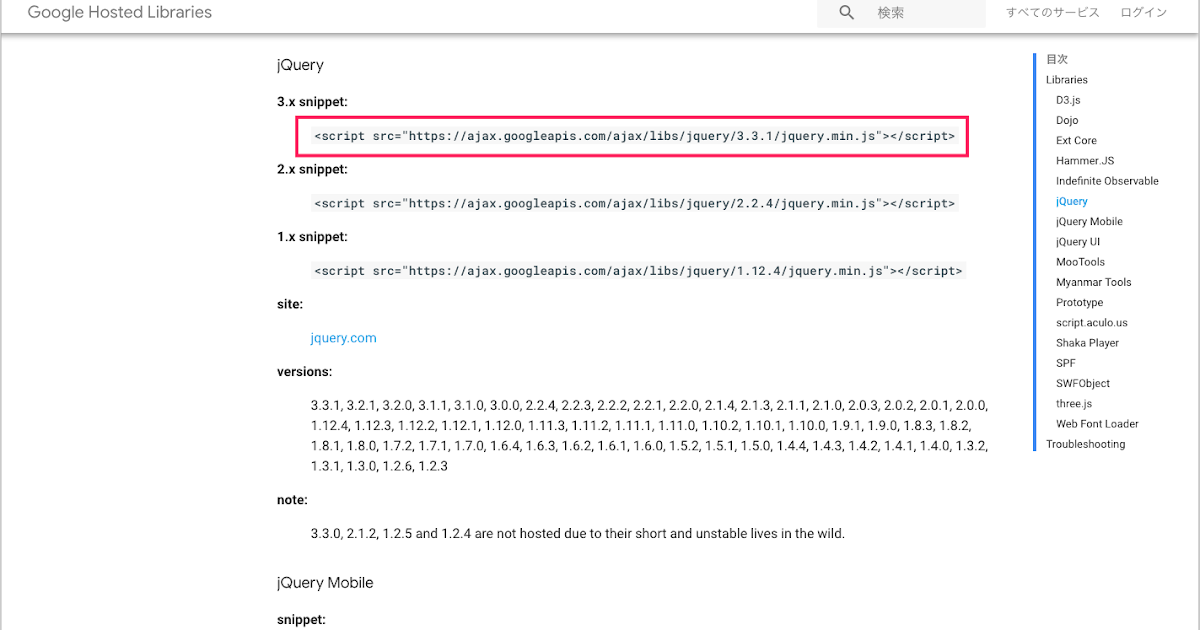Click the note about unhosted versions

(578, 533)
